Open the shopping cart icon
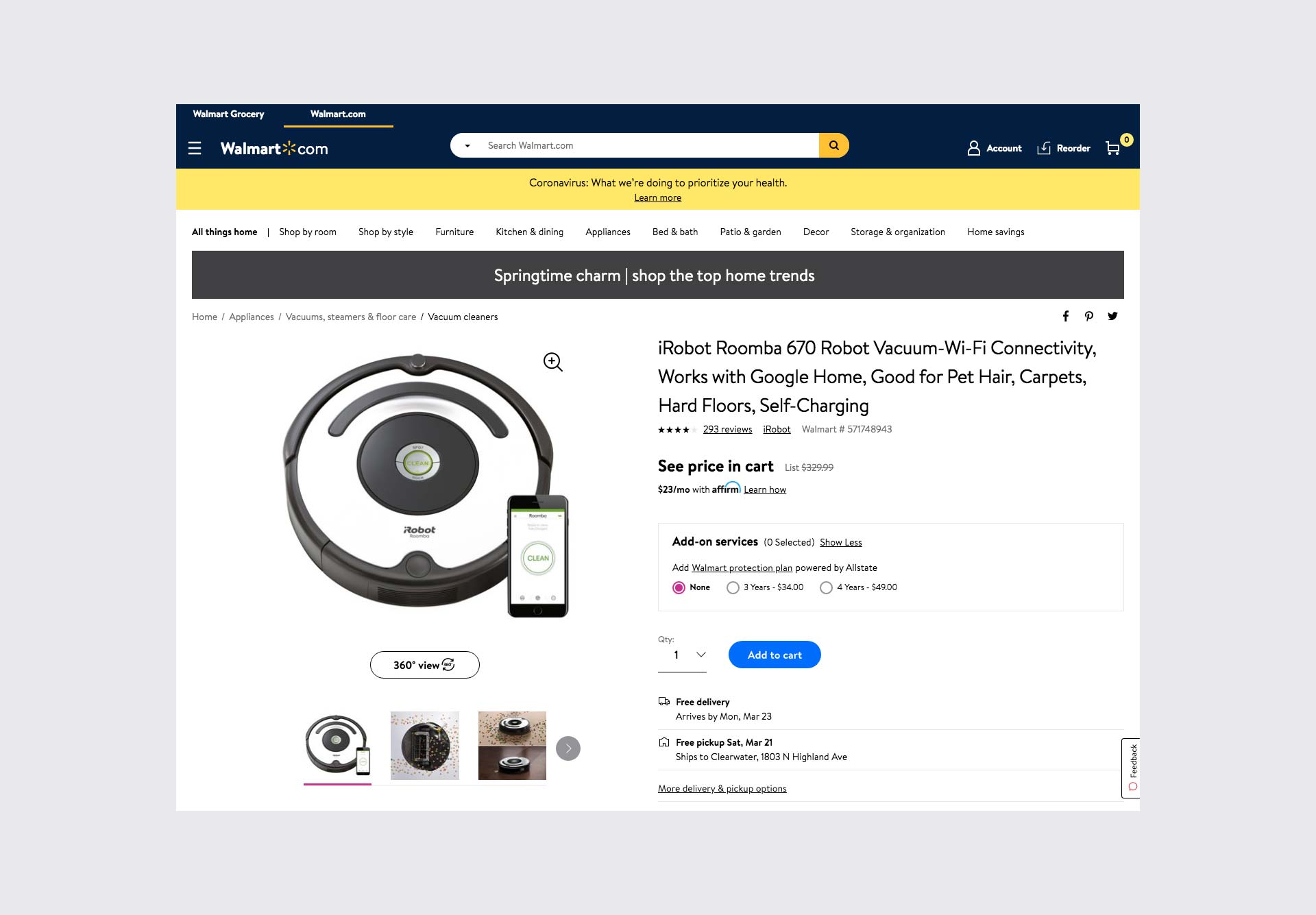The height and width of the screenshot is (915, 1316). pos(1113,148)
